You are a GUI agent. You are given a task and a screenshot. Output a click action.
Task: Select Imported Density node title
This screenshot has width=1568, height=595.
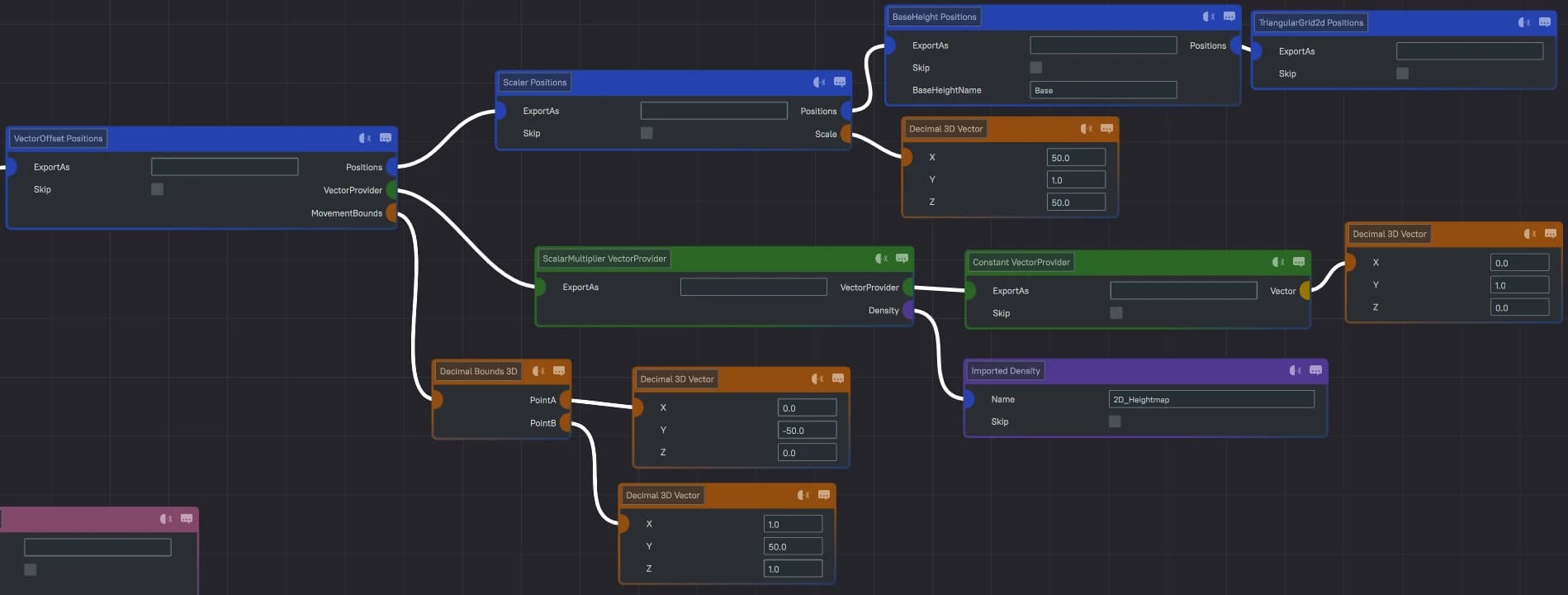(x=1006, y=371)
